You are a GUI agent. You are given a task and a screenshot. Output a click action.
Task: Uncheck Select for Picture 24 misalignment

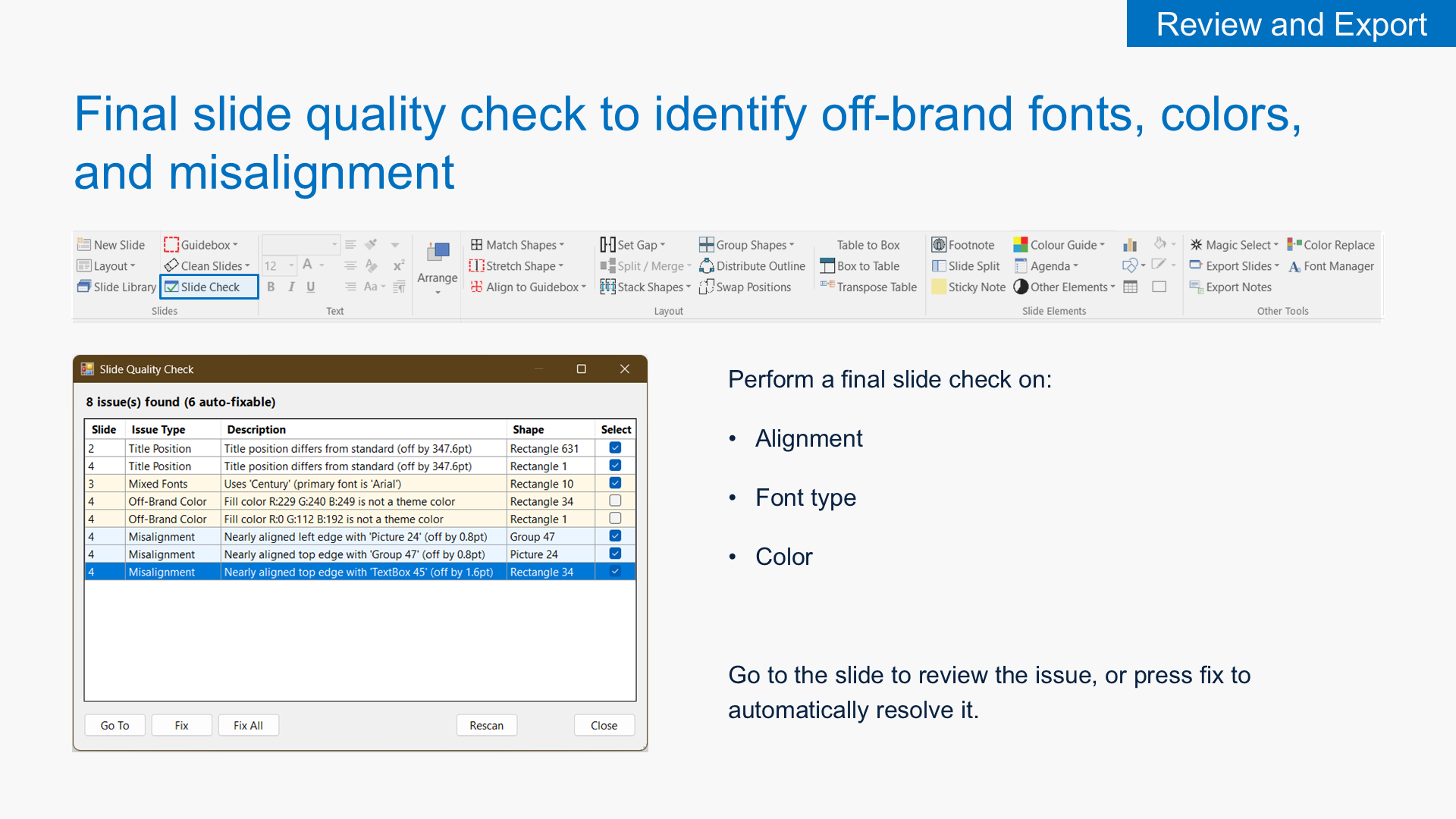[x=615, y=553]
